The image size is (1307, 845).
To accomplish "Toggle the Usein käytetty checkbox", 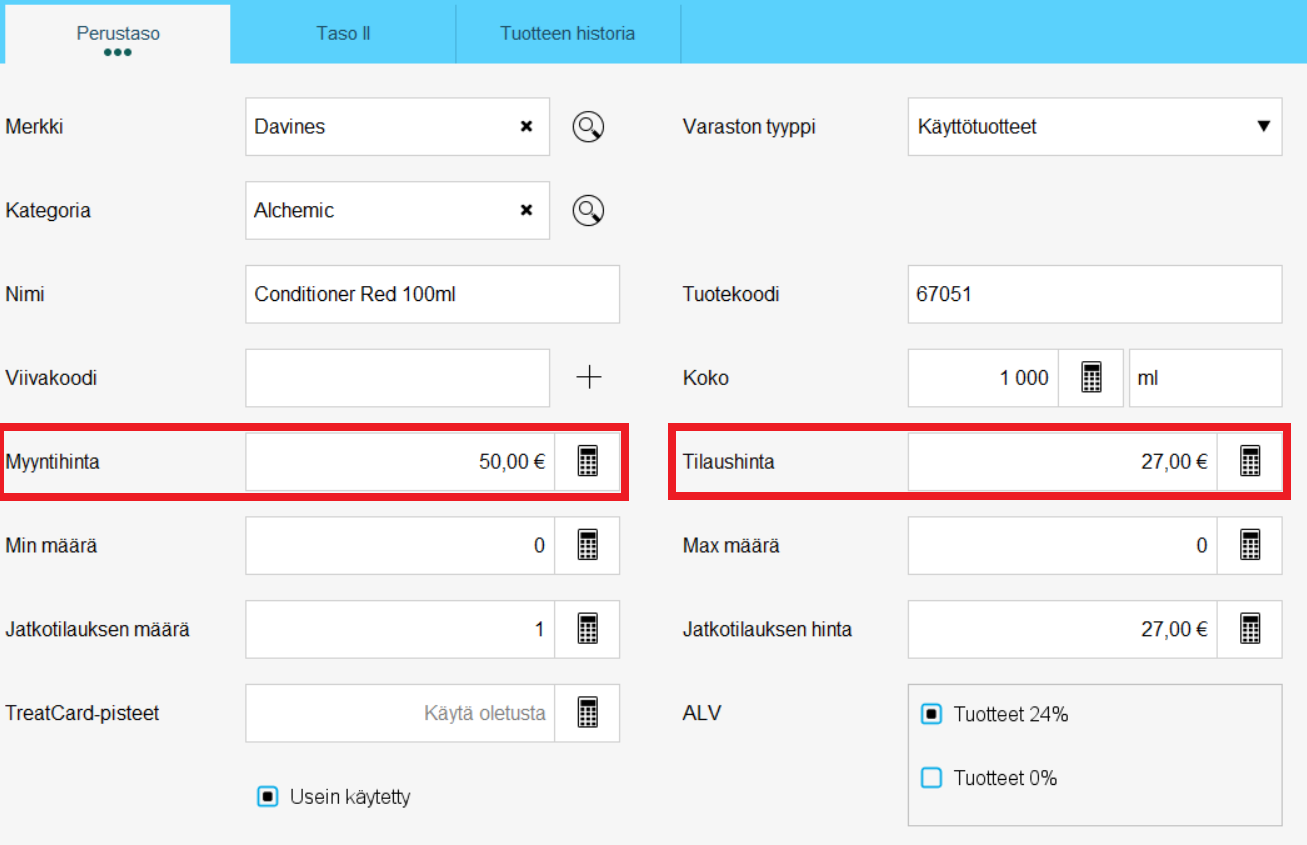I will pyautogui.click(x=268, y=797).
